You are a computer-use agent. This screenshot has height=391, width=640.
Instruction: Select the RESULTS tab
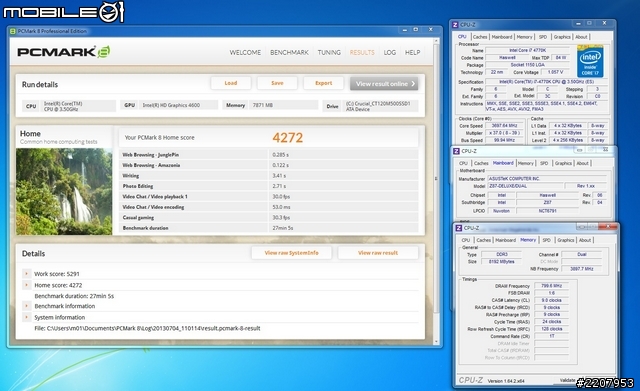362,53
